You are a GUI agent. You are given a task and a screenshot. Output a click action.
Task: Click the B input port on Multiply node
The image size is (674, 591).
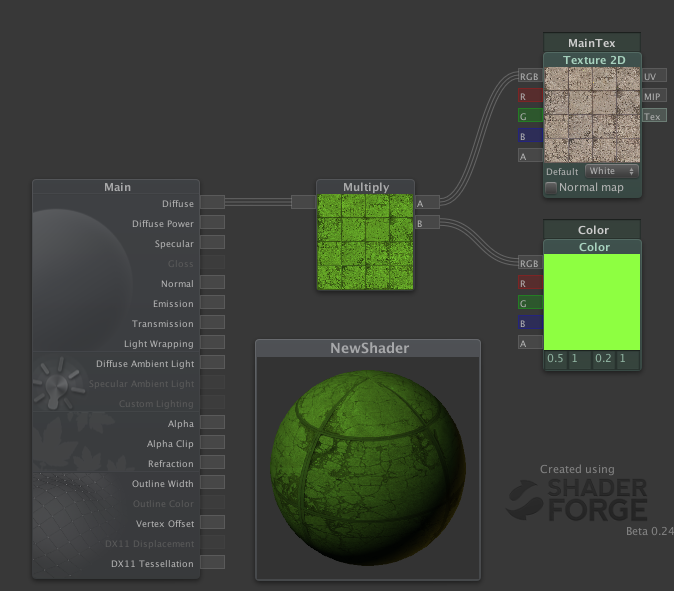[x=428, y=223]
